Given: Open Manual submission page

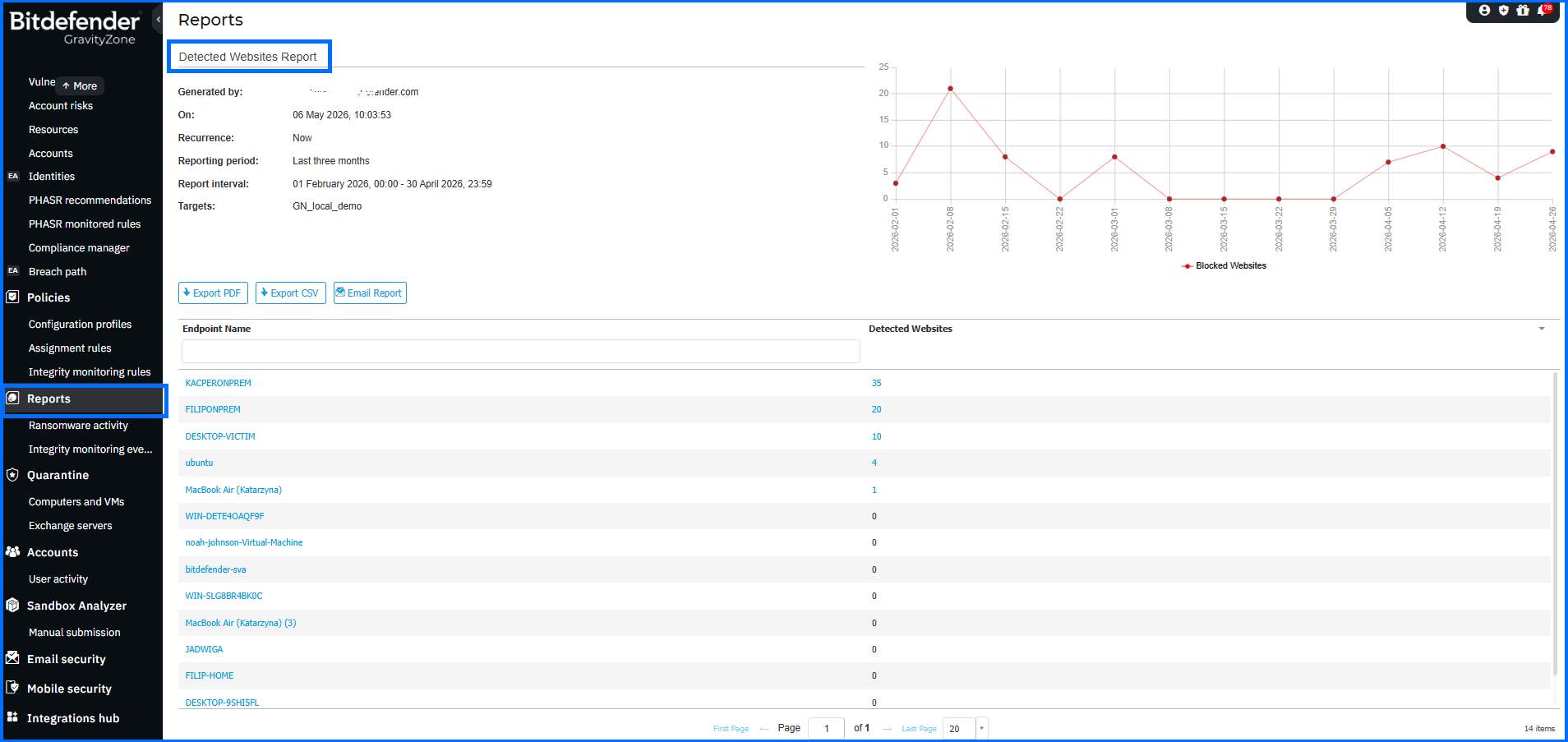Looking at the screenshot, I should (x=75, y=633).
